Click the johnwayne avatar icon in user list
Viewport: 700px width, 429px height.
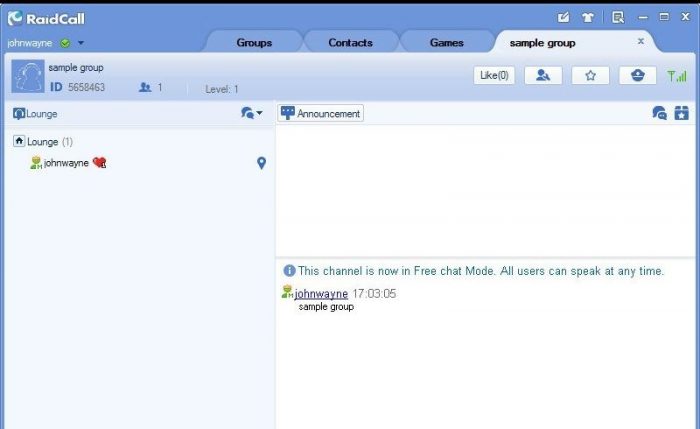[x=35, y=163]
